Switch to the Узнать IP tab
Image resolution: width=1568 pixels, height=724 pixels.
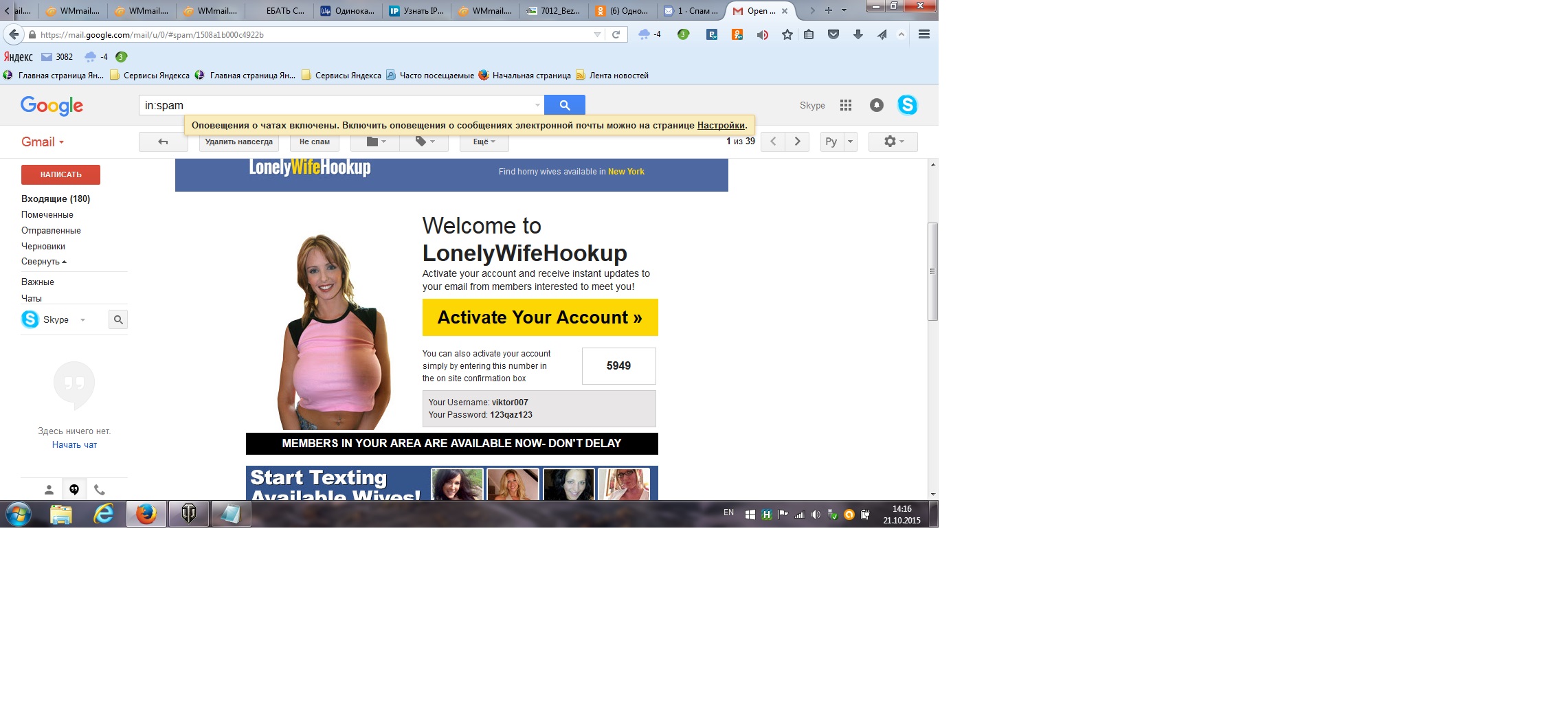[x=417, y=11]
